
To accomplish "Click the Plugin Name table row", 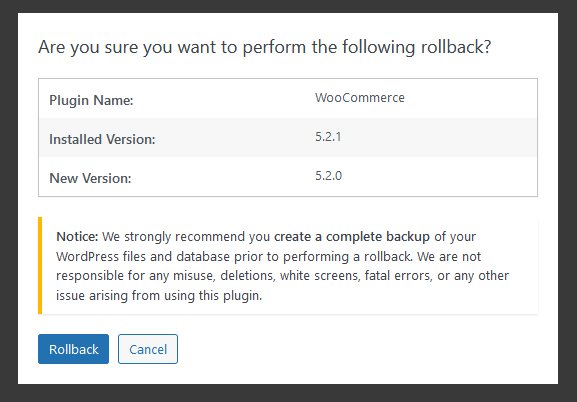I will (288, 98).
